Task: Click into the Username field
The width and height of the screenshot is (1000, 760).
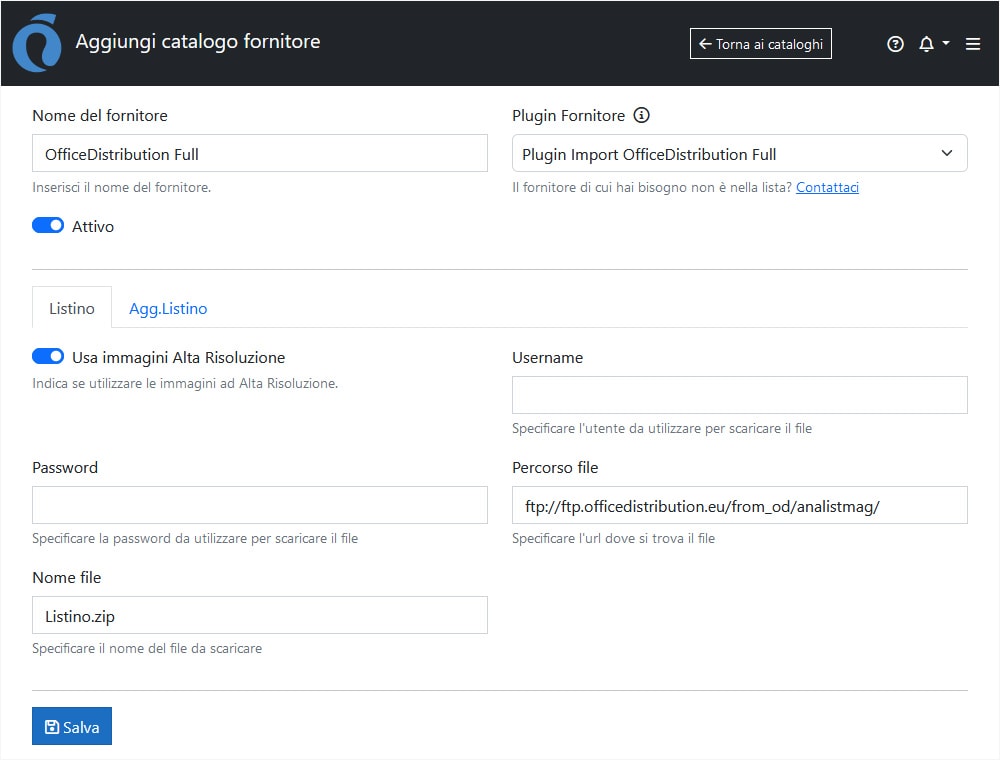Action: point(740,395)
